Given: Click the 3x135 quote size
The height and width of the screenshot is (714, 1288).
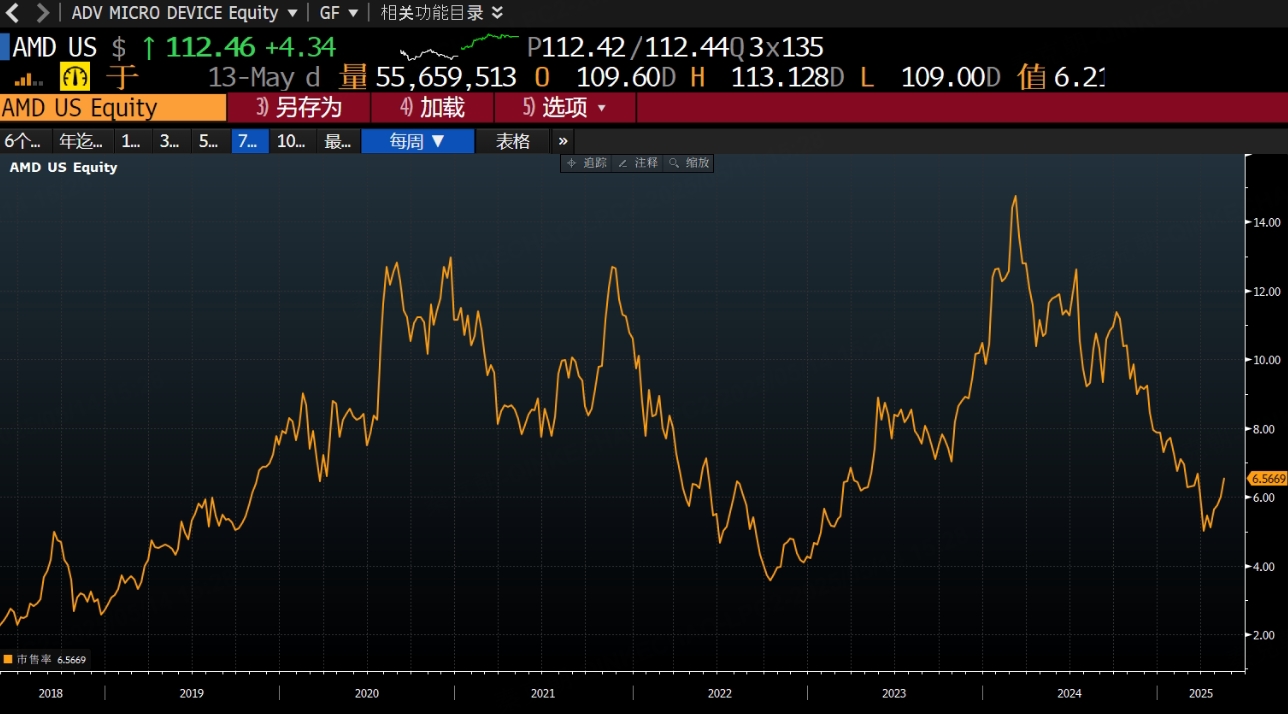Looking at the screenshot, I should point(786,47).
